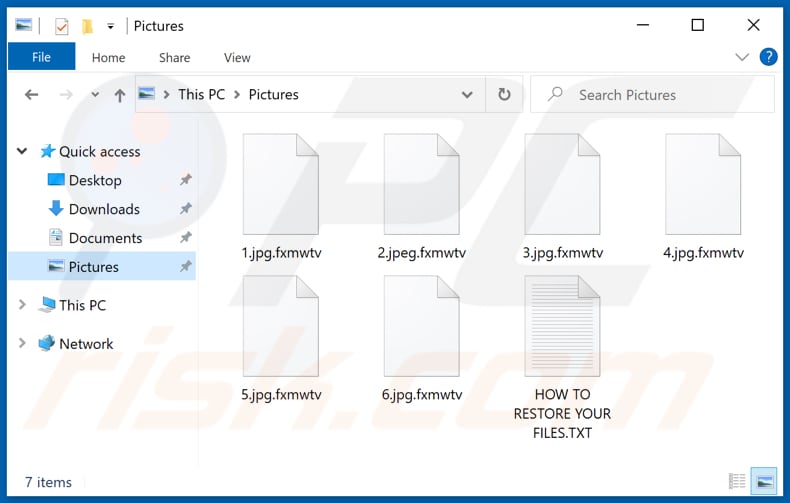Viewport: 790px width, 503px height.
Task: Switch to the View ribbon tab
Action: pos(237,58)
